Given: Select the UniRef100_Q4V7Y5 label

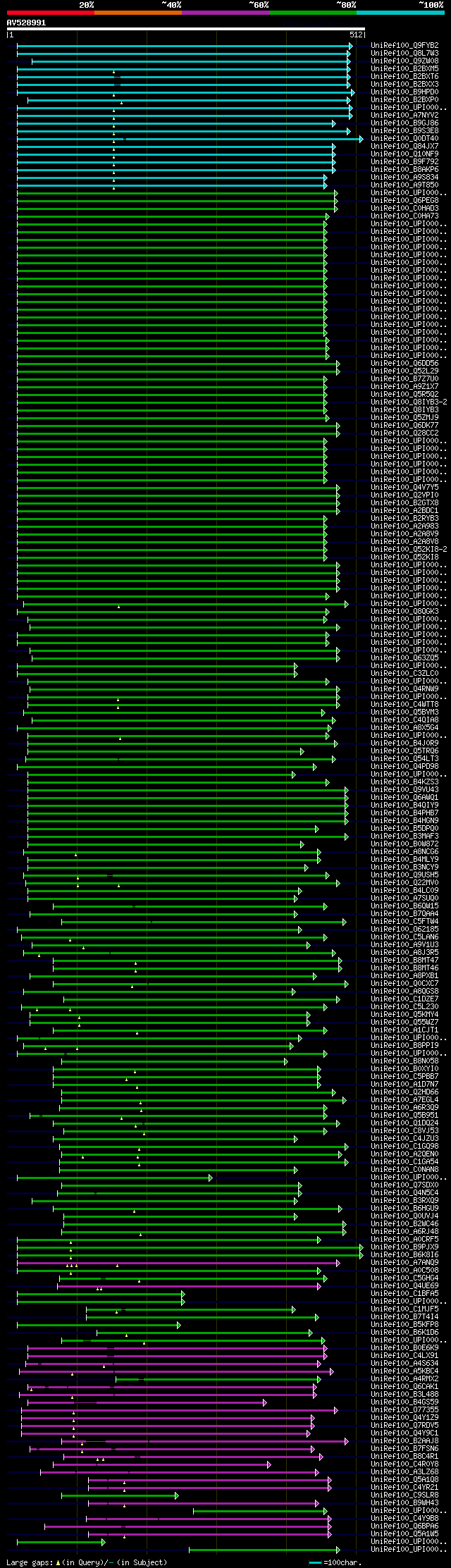Looking at the screenshot, I should pos(404,488).
